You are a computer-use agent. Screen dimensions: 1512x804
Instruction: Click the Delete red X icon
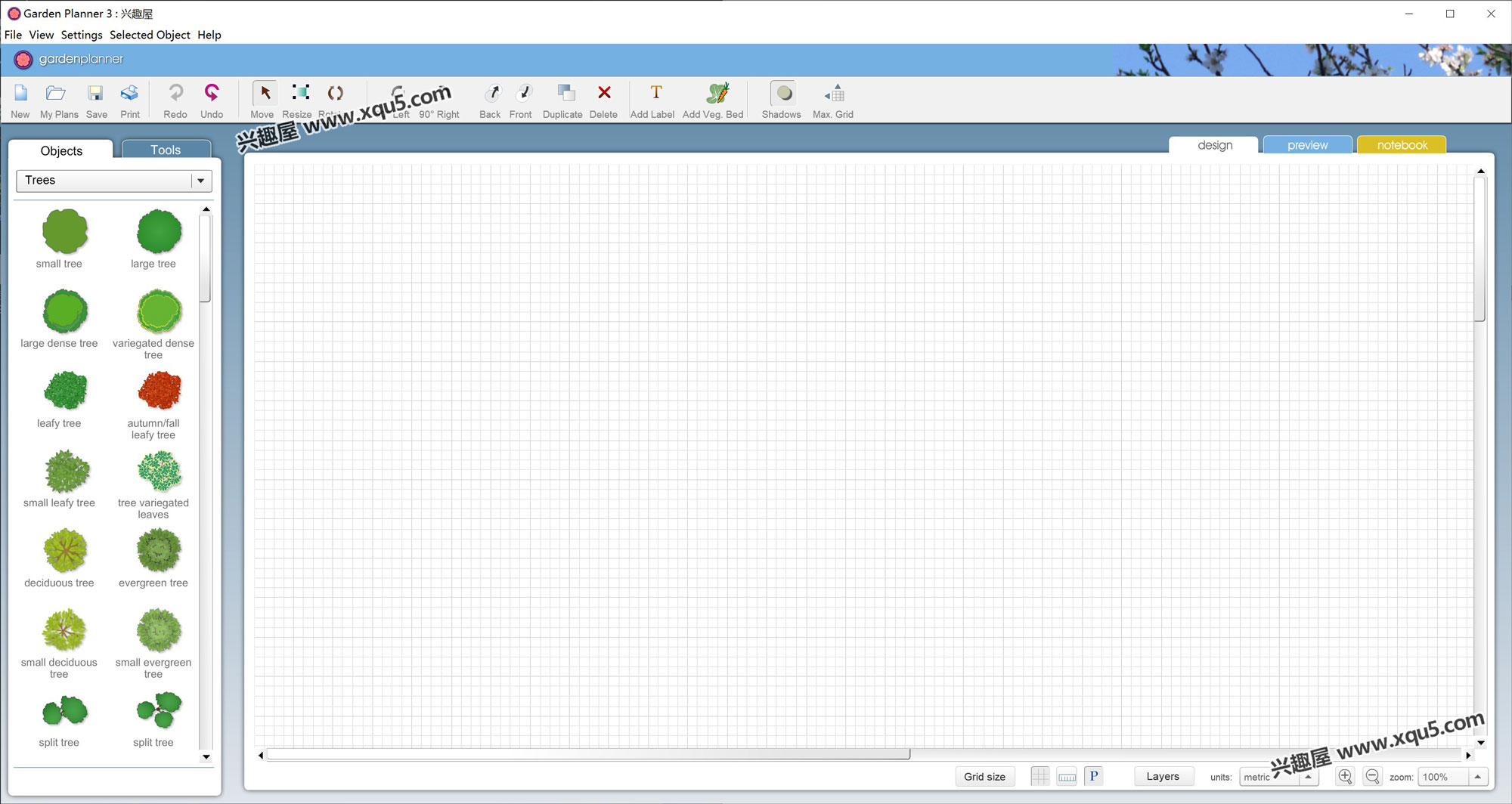(603, 93)
